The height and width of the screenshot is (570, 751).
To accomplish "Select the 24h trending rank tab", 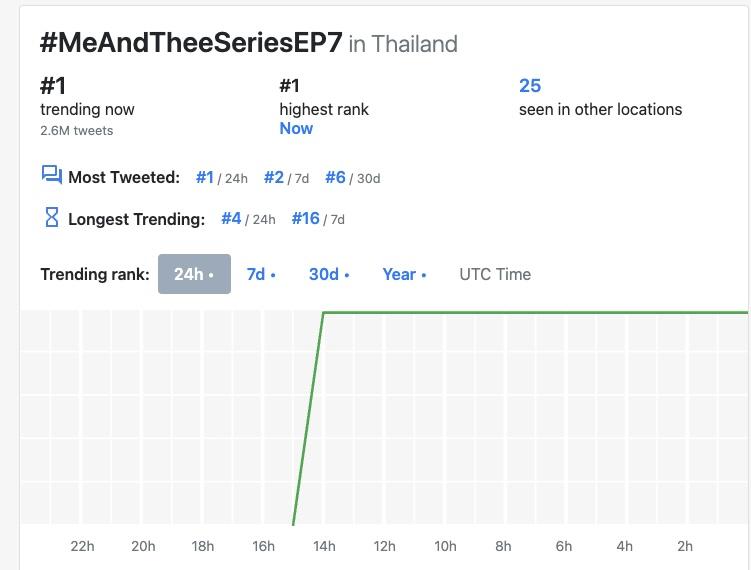I will click(x=194, y=274).
